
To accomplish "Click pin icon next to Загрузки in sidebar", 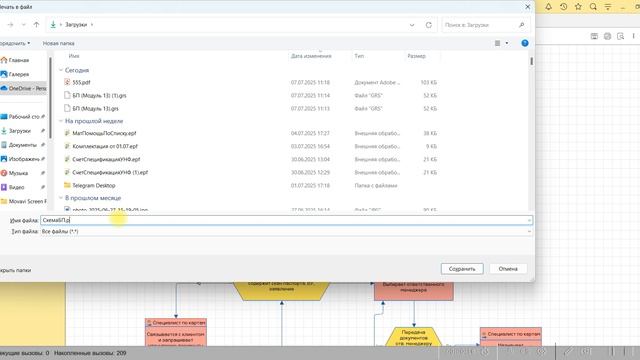I will coord(43,131).
